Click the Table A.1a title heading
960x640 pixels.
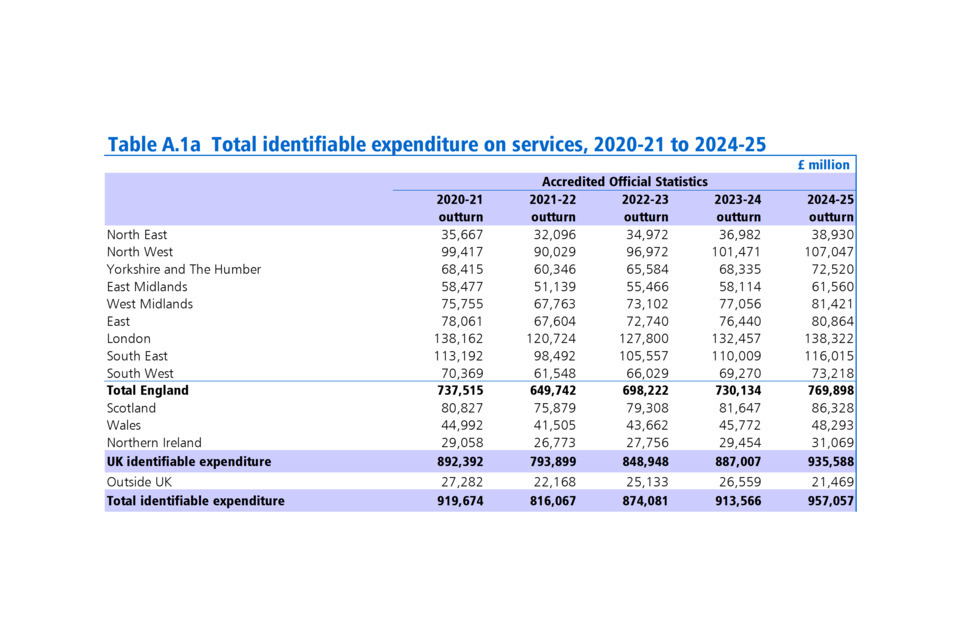pyautogui.click(x=436, y=144)
